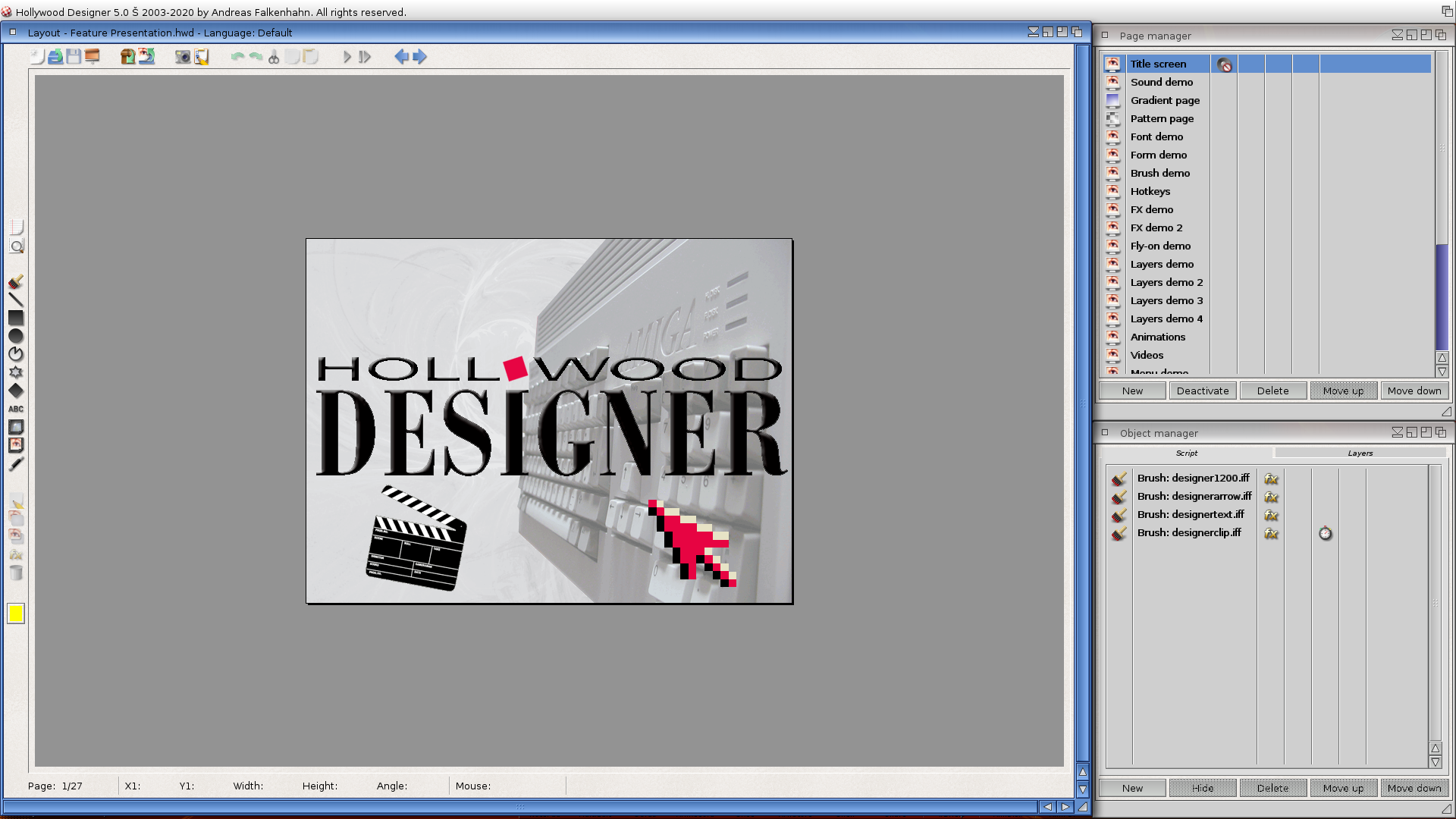The width and height of the screenshot is (1456, 819).
Task: Click the step-play icon beside Play
Action: point(365,56)
